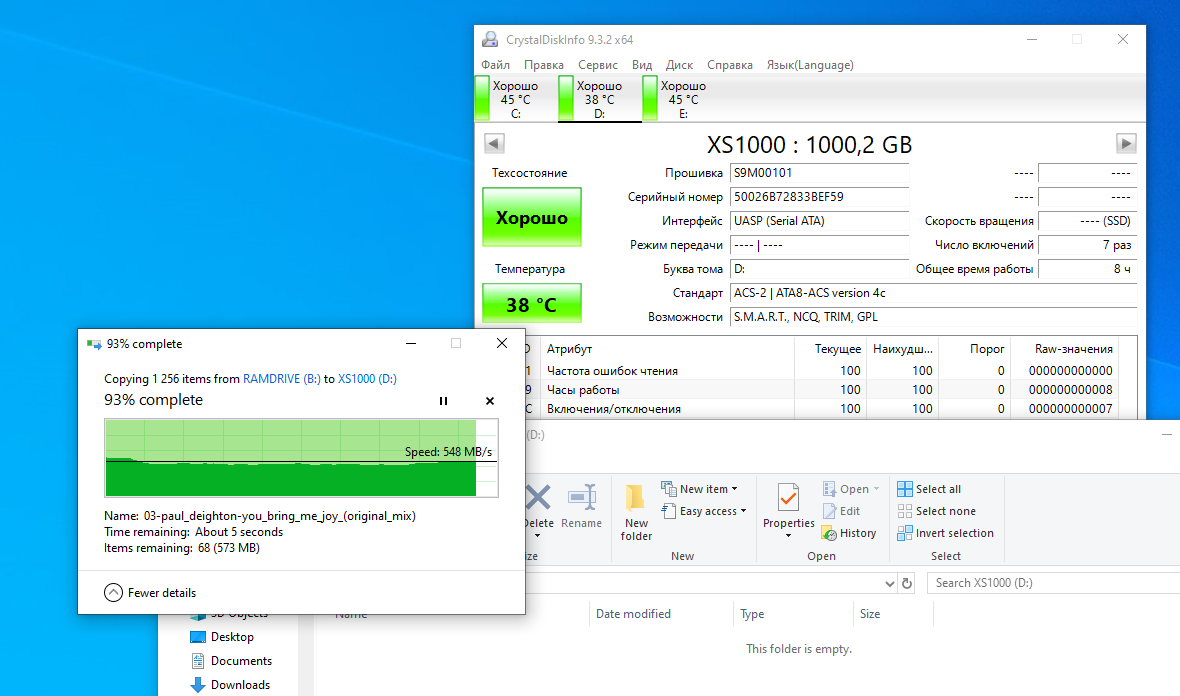1180x696 pixels.
Task: Select the Включения/отключения attribute row
Action: (820, 409)
